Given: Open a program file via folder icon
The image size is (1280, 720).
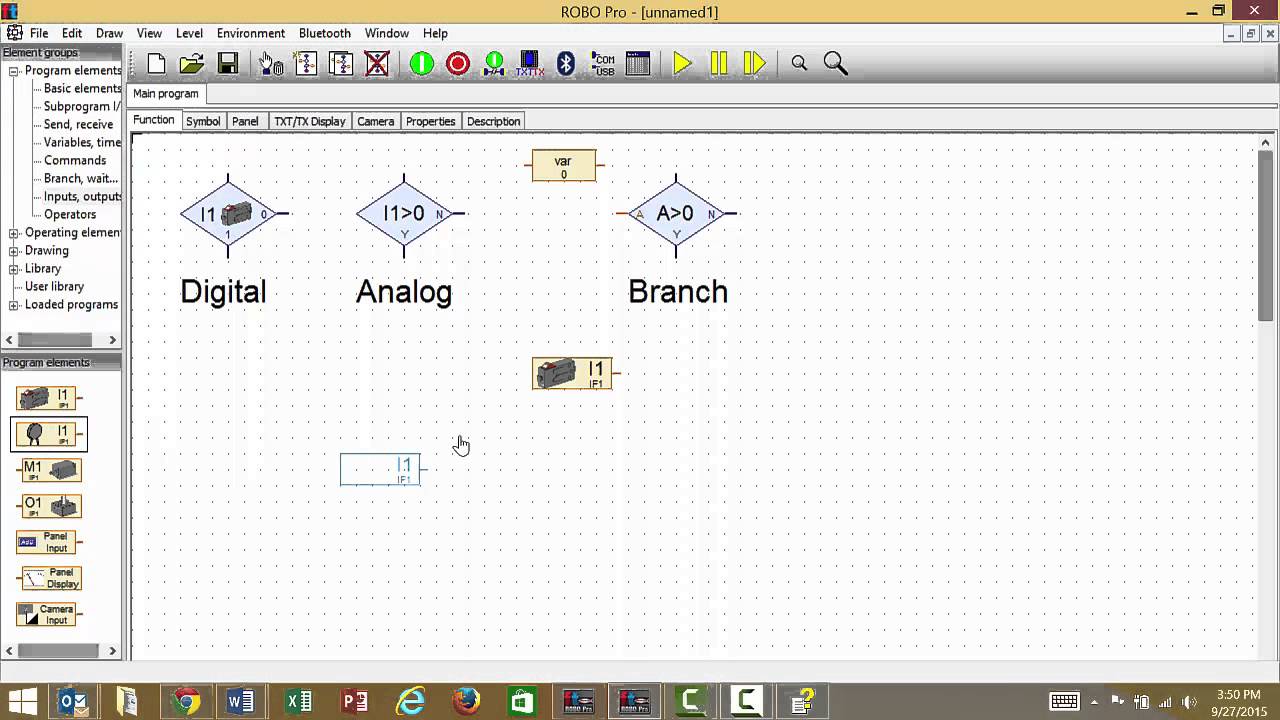Looking at the screenshot, I should [192, 64].
